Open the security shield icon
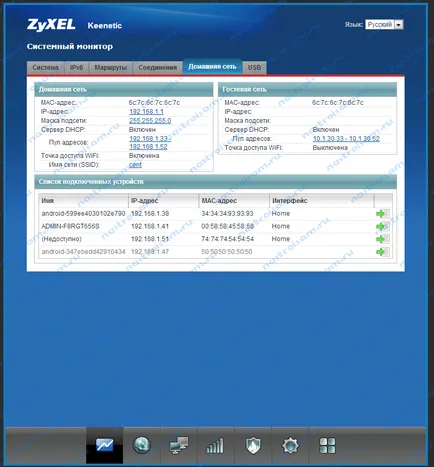The image size is (434, 467). tap(253, 445)
